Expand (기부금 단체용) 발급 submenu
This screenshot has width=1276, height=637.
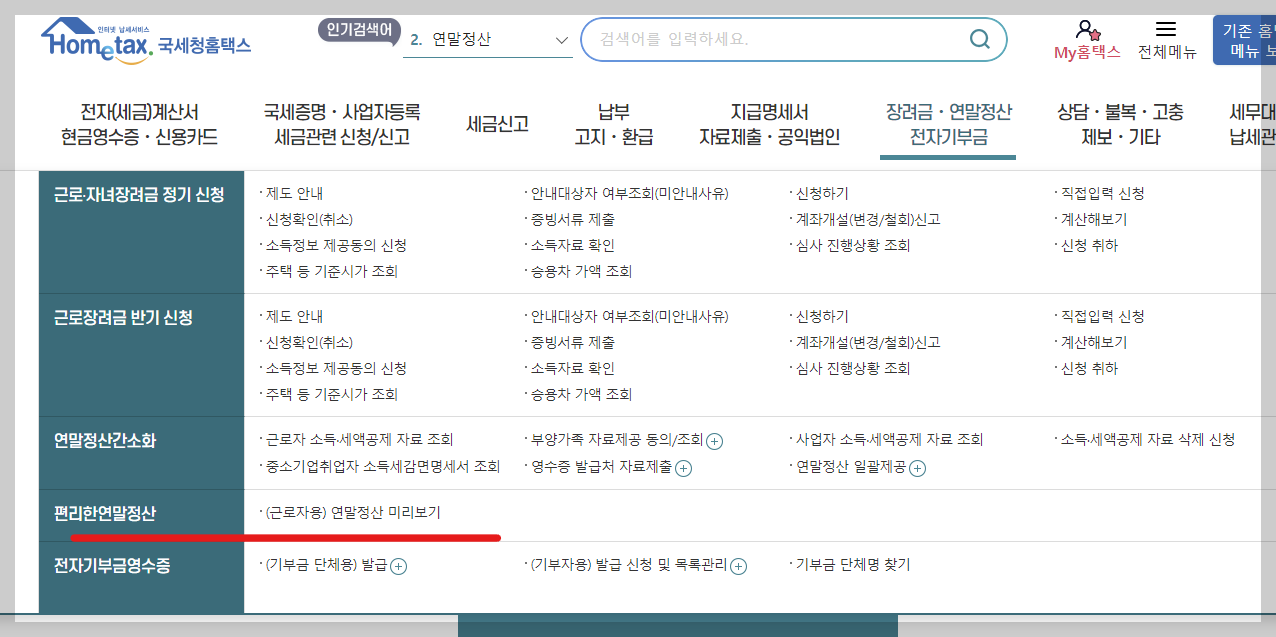tap(398, 566)
